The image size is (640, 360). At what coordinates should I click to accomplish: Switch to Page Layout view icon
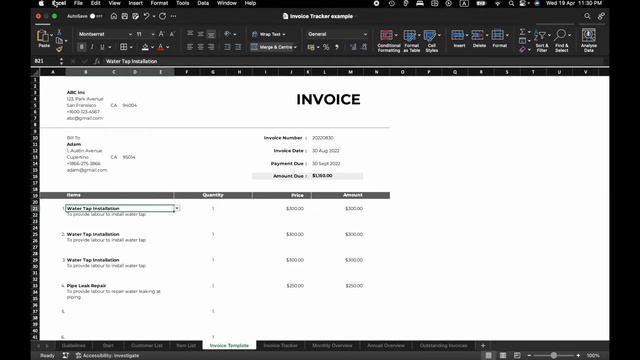(x=503, y=356)
